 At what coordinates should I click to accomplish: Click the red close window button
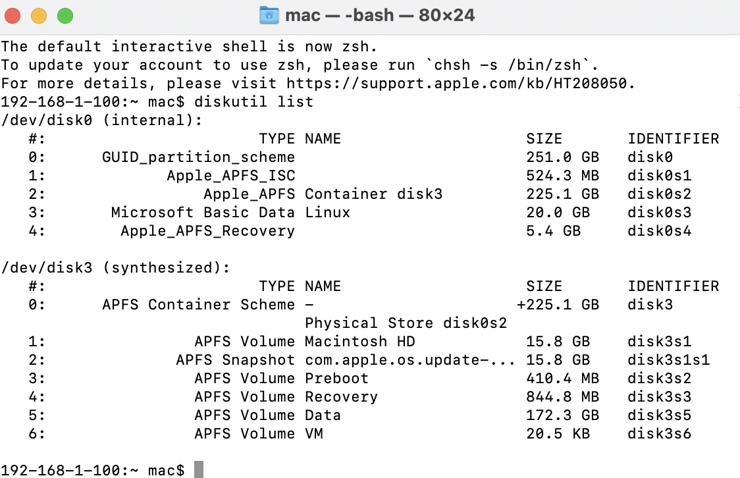tap(12, 16)
